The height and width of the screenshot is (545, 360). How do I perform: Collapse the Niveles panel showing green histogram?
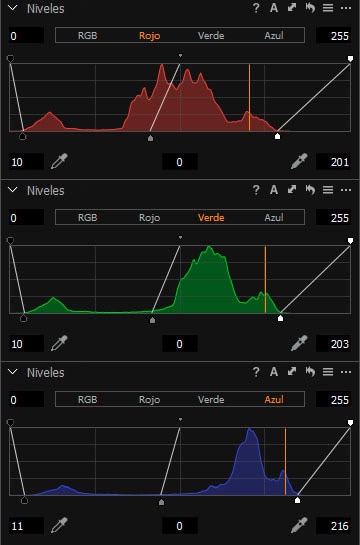13,190
